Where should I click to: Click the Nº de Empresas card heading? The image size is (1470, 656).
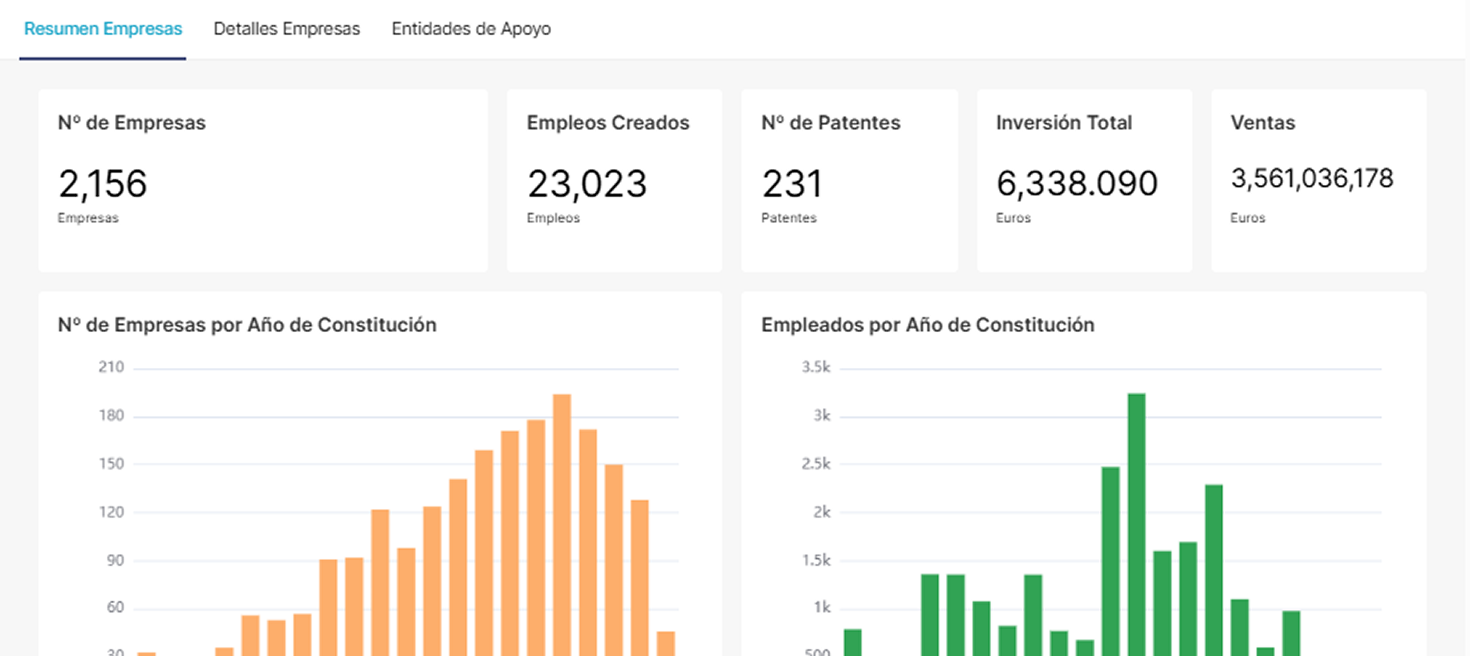tap(132, 123)
